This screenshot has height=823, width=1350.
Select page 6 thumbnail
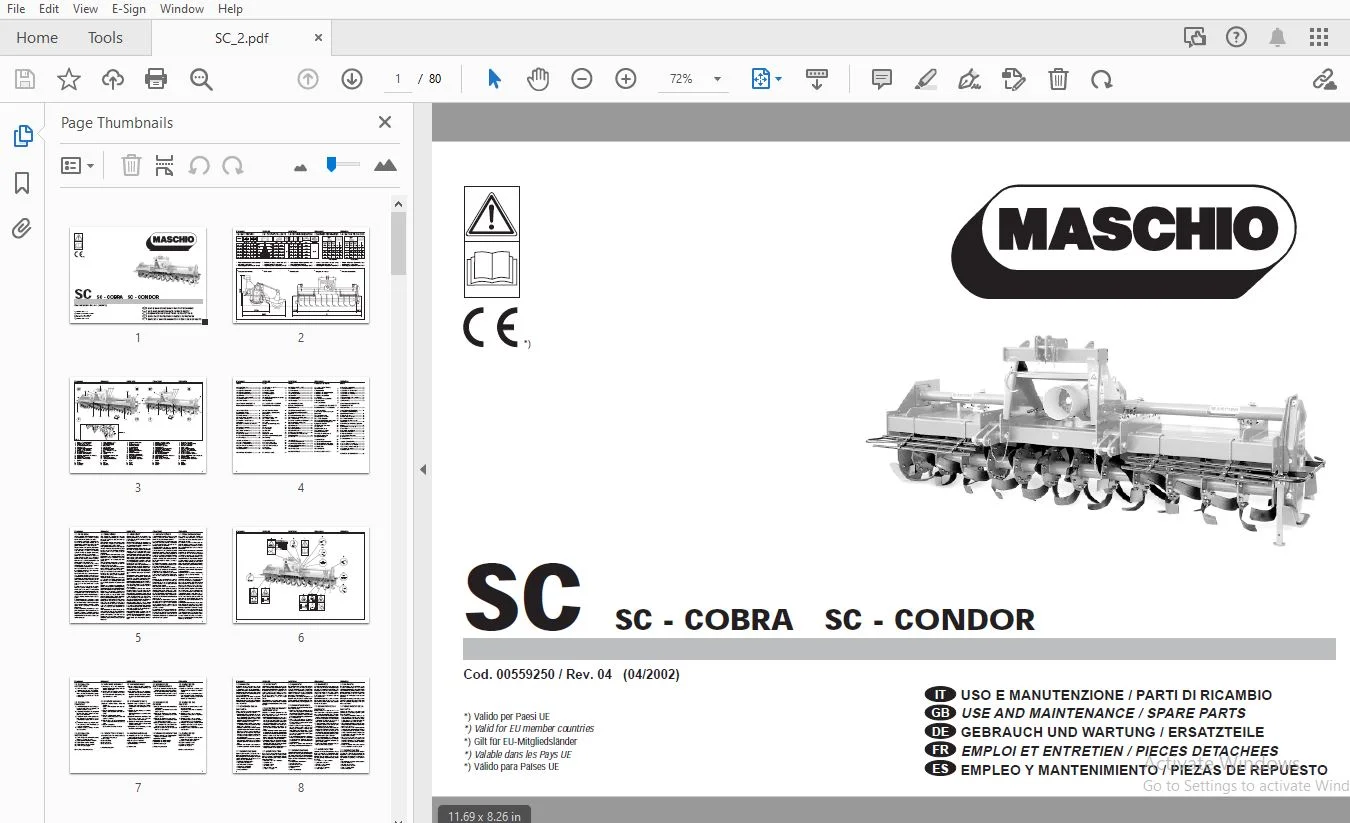tap(301, 575)
